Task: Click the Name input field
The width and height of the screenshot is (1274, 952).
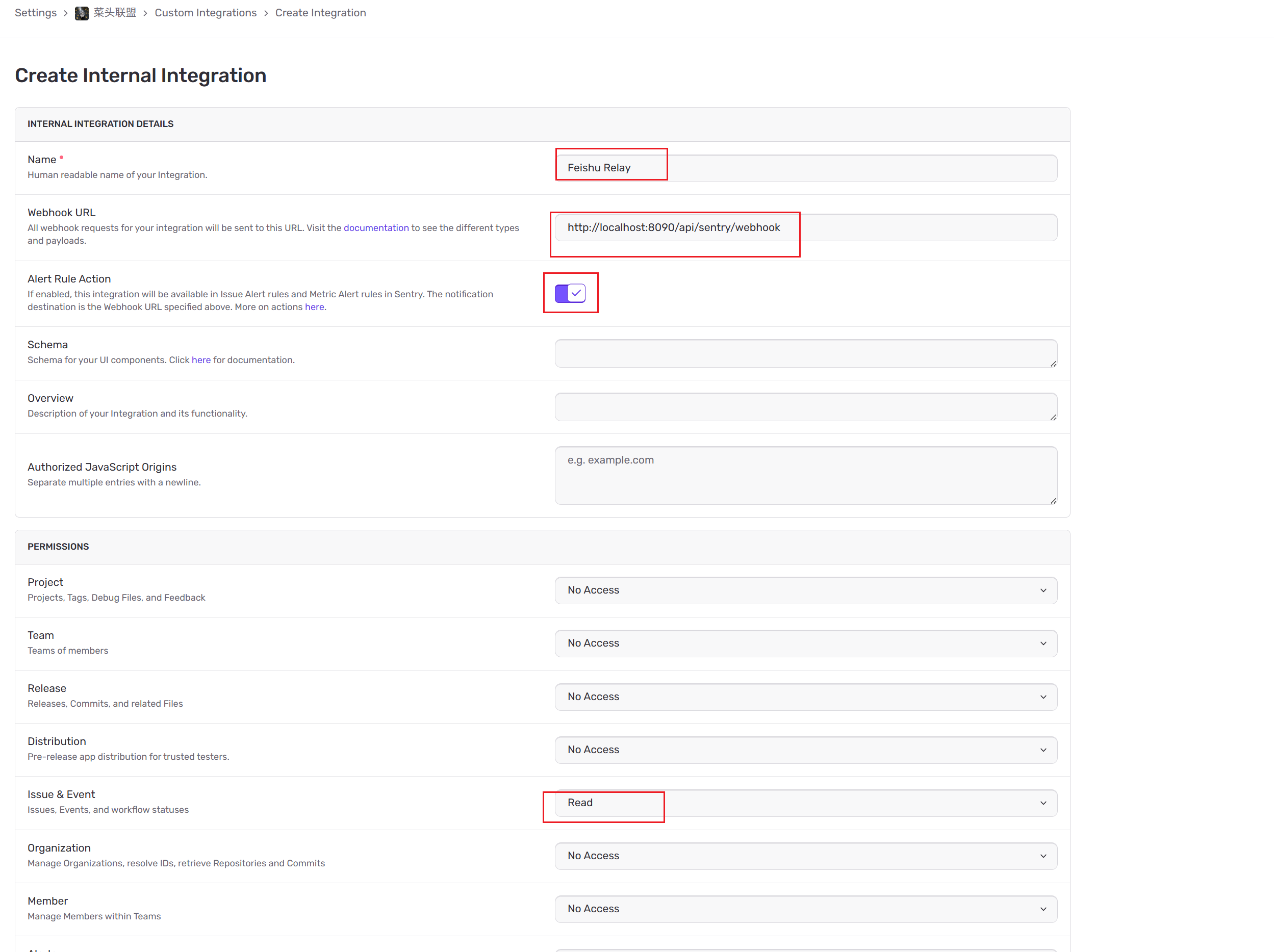Action: 805,168
